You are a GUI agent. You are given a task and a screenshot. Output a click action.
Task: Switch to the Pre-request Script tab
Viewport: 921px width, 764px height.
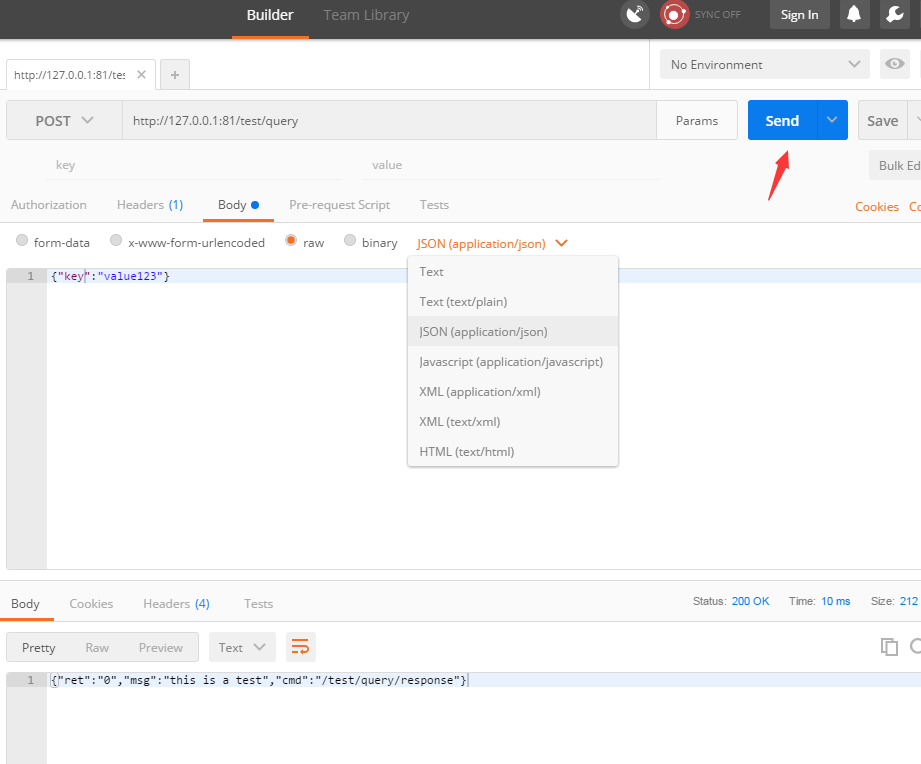339,204
